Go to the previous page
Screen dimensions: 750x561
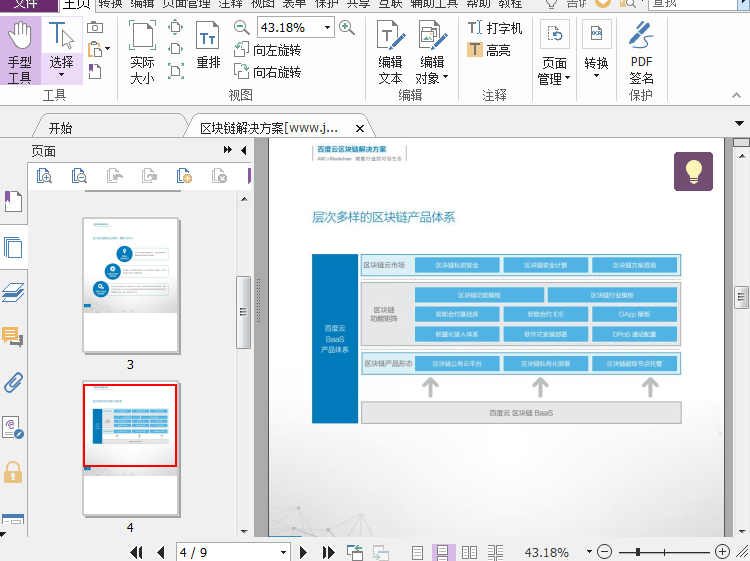(x=161, y=552)
